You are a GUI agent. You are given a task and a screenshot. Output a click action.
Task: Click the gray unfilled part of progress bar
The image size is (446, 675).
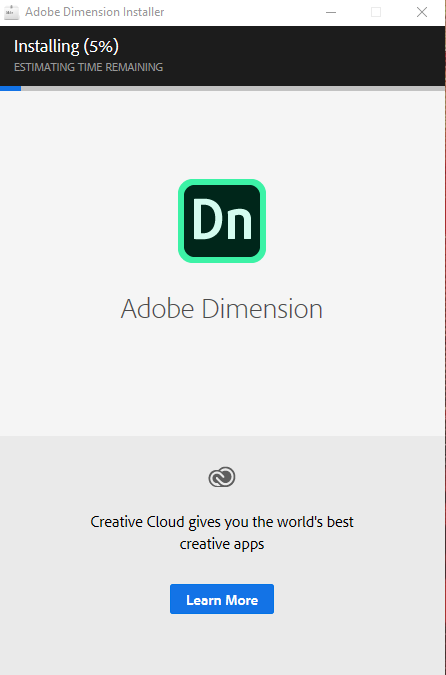232,88
